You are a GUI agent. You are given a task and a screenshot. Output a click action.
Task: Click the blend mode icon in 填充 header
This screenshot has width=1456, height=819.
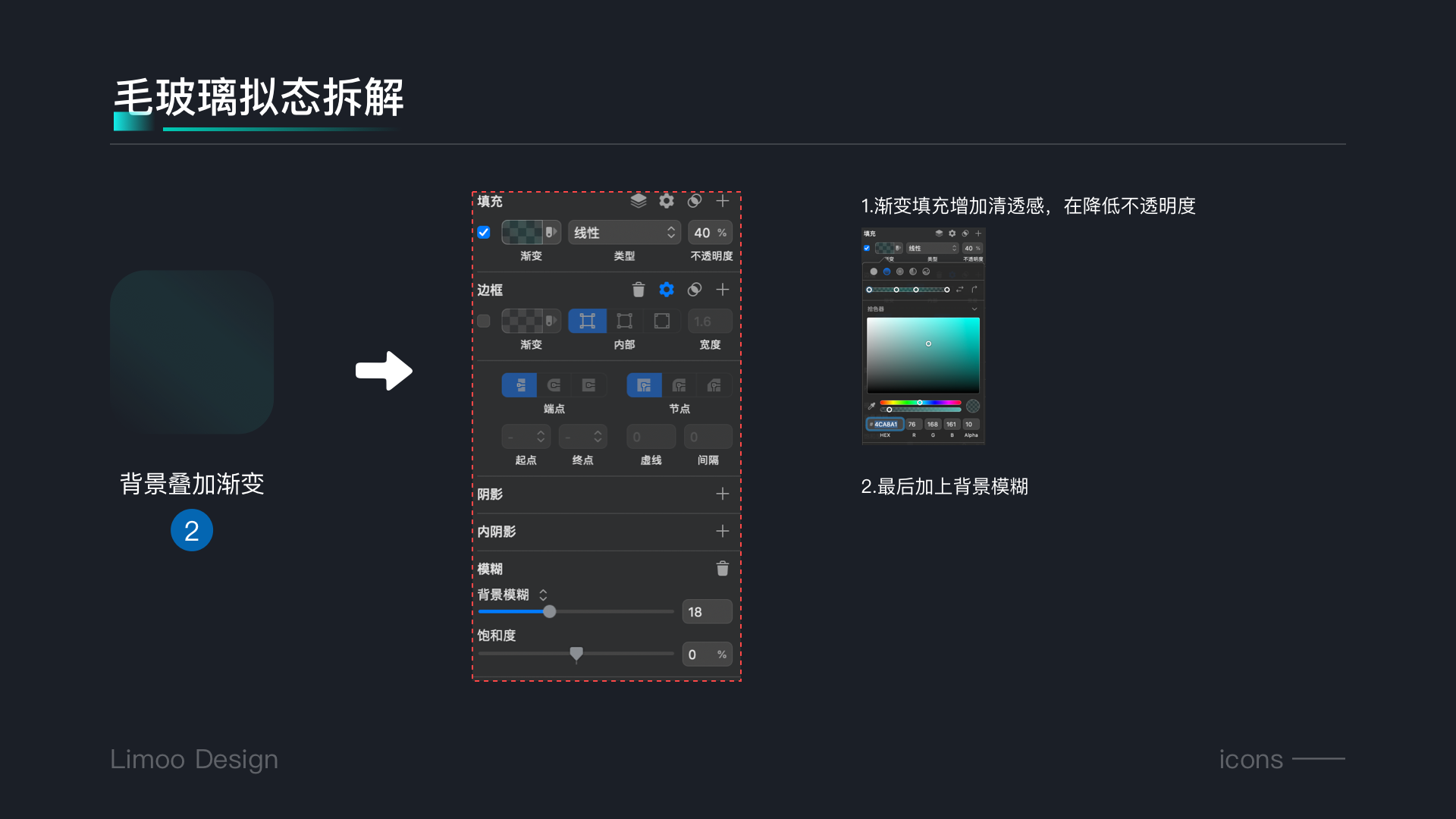pos(695,201)
